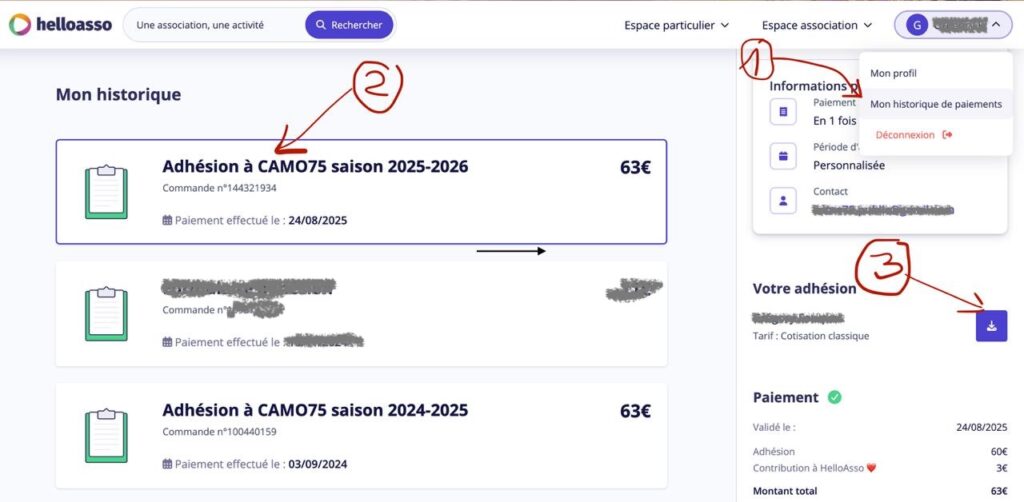The width and height of the screenshot is (1024, 502).
Task: Click the clipboard icon for 2025-2026 membership
Action: point(106,192)
